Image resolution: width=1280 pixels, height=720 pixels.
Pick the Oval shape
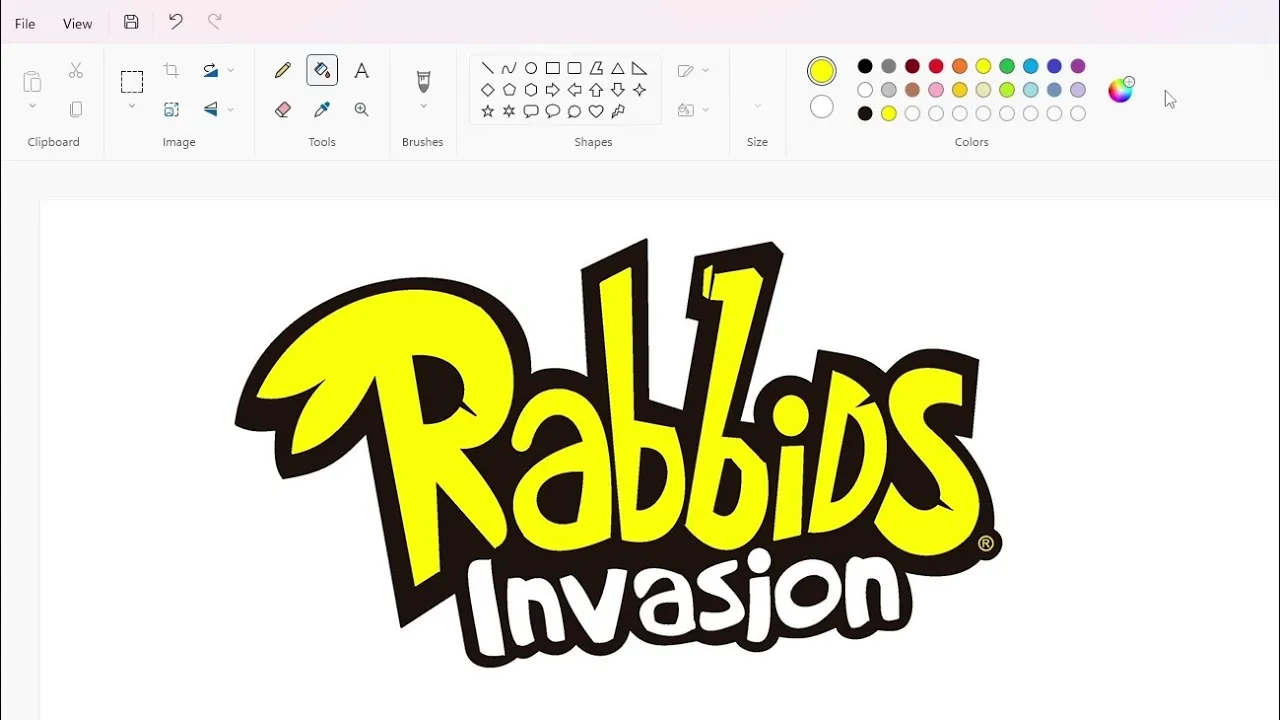point(531,68)
